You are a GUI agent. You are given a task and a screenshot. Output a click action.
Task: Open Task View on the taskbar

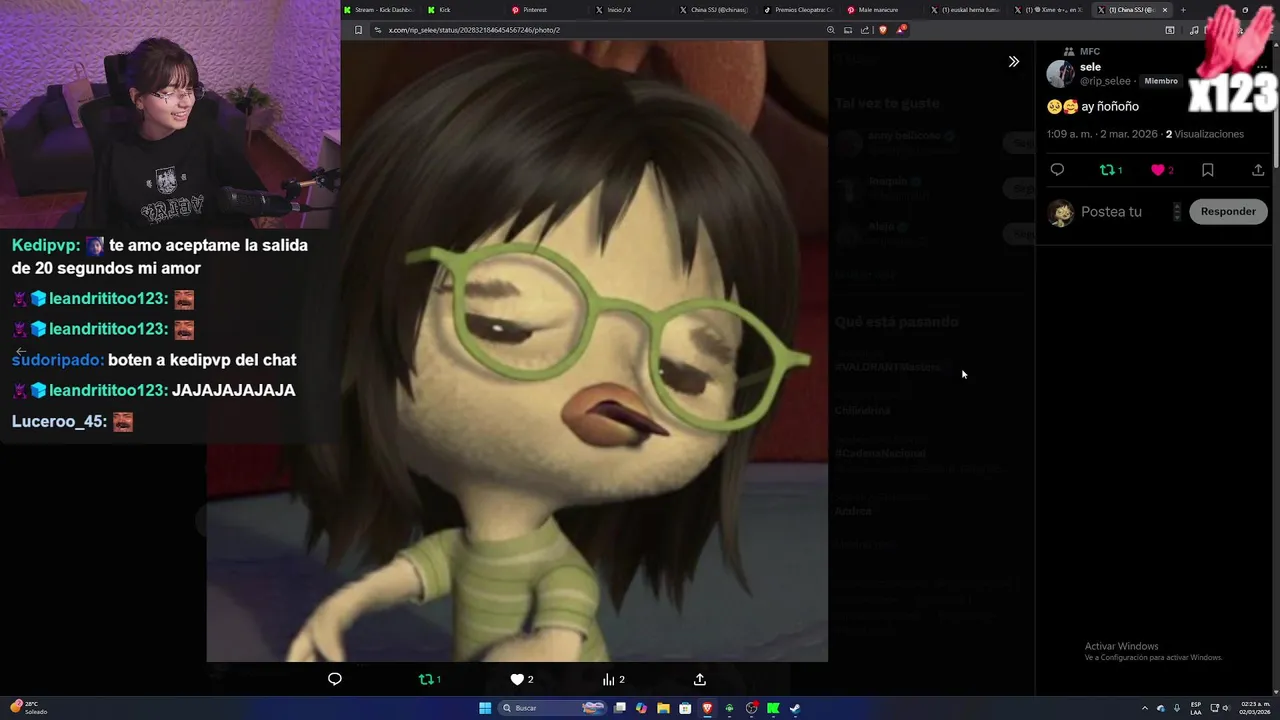click(620, 708)
